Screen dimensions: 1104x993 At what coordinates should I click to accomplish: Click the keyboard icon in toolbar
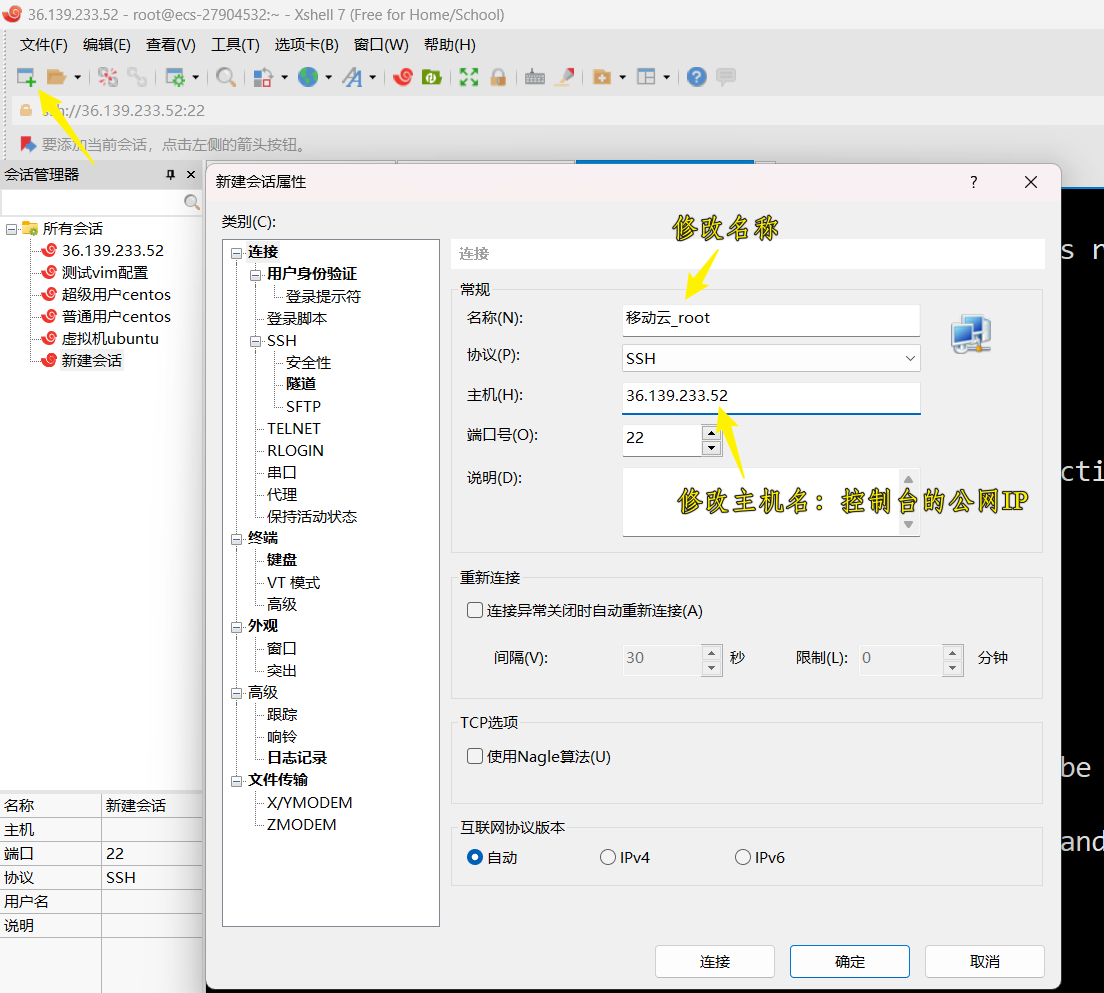point(535,77)
